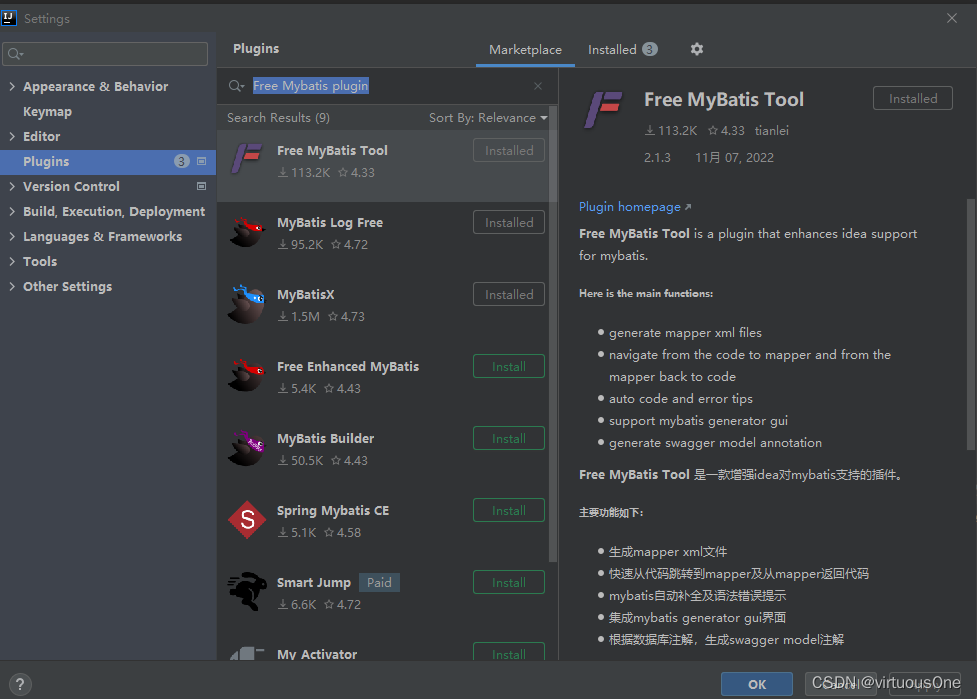977x699 pixels.
Task: Click the author name tianlei
Action: [771, 131]
